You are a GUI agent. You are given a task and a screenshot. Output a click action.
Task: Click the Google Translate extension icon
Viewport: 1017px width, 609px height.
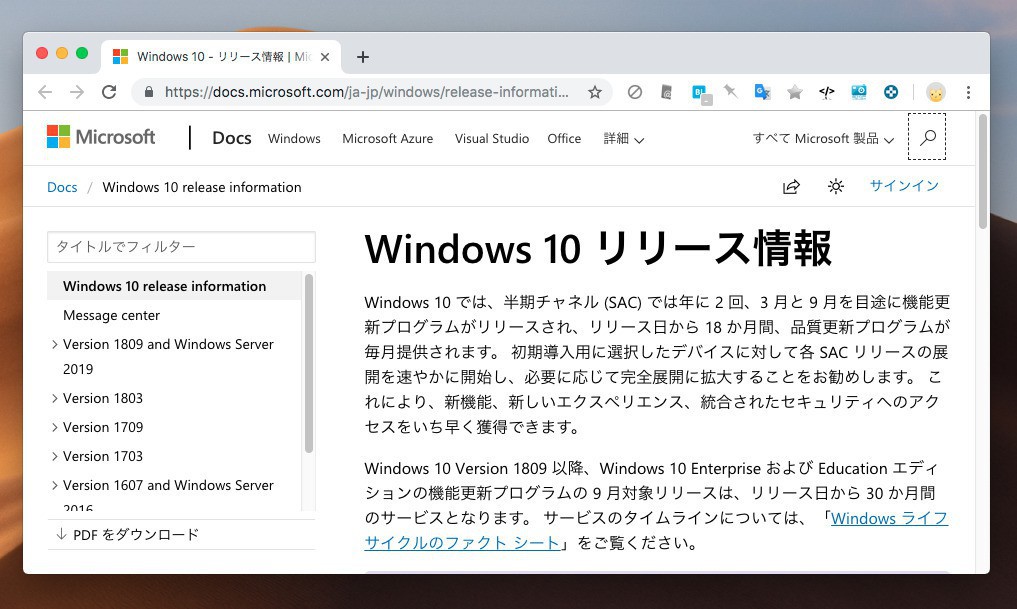(x=762, y=92)
